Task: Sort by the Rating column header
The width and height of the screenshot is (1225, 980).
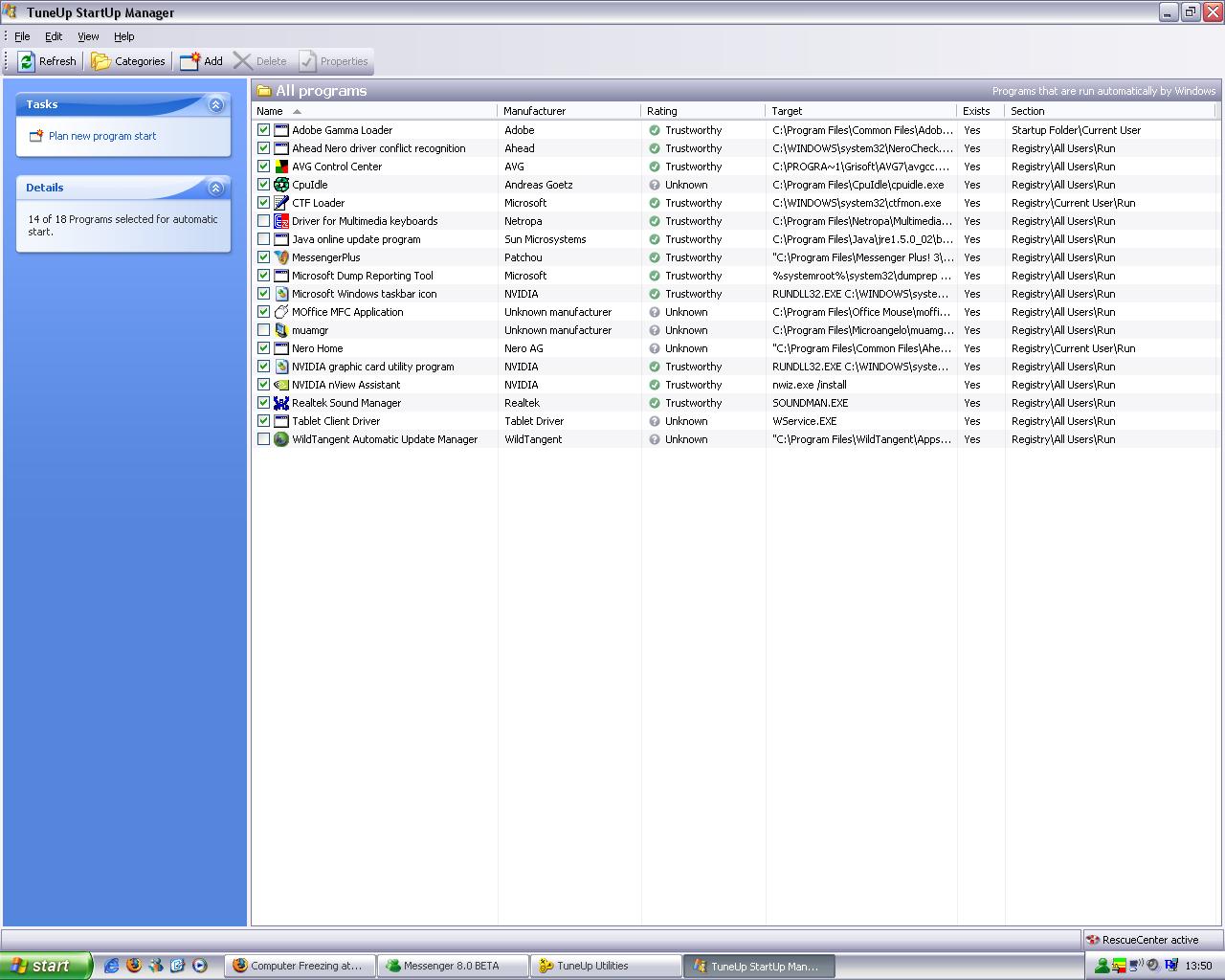Action: 661,111
